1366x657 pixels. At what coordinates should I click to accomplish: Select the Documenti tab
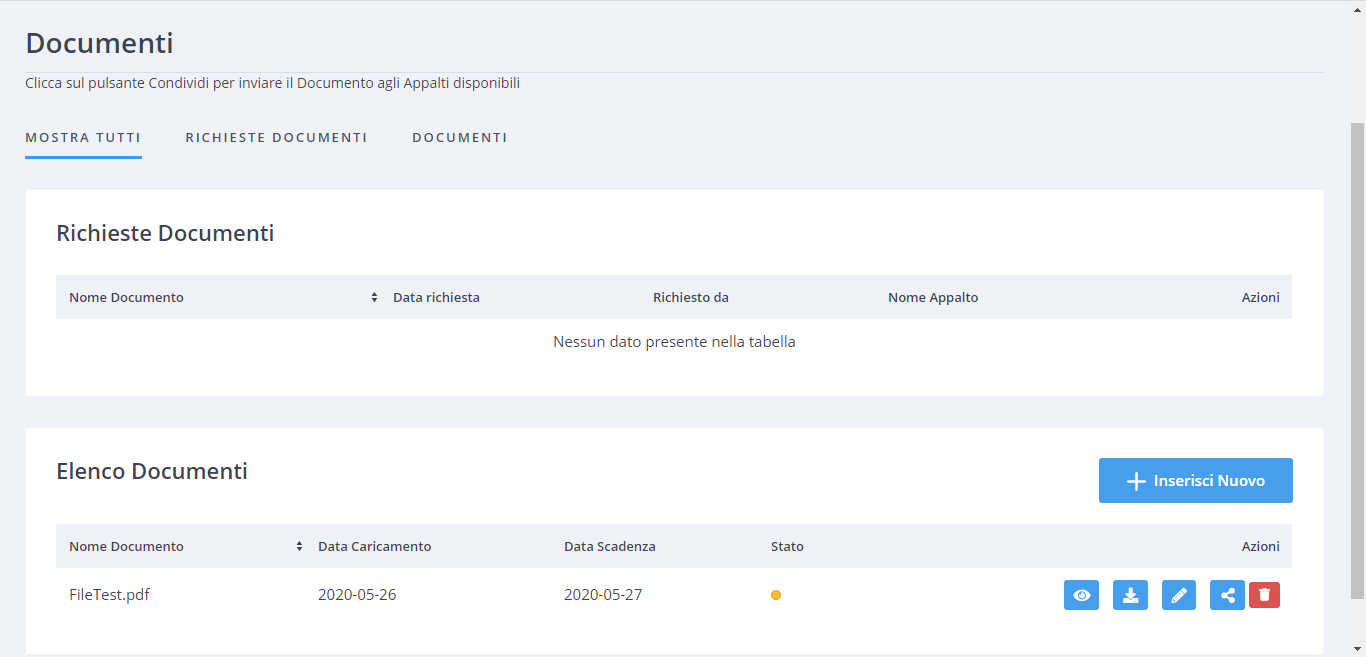click(x=459, y=138)
